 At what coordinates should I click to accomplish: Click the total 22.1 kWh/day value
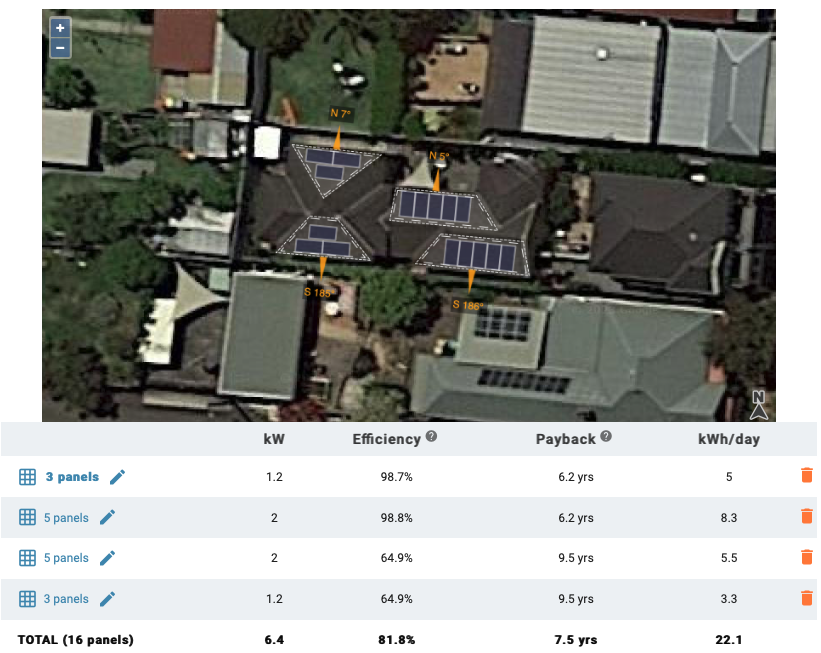729,640
